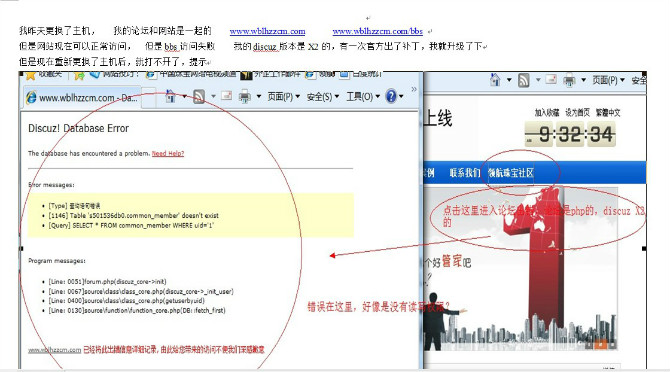Click the RSS feeds icon in left browser
This screenshot has width=670, height=372.
coord(199,97)
